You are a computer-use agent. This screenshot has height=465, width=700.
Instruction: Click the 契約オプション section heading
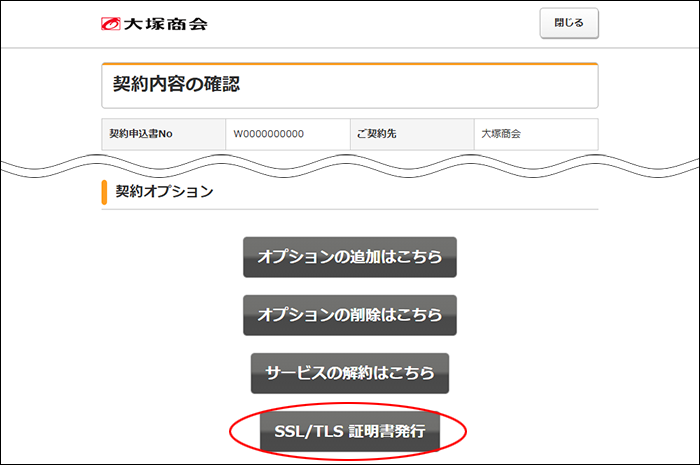(164, 191)
